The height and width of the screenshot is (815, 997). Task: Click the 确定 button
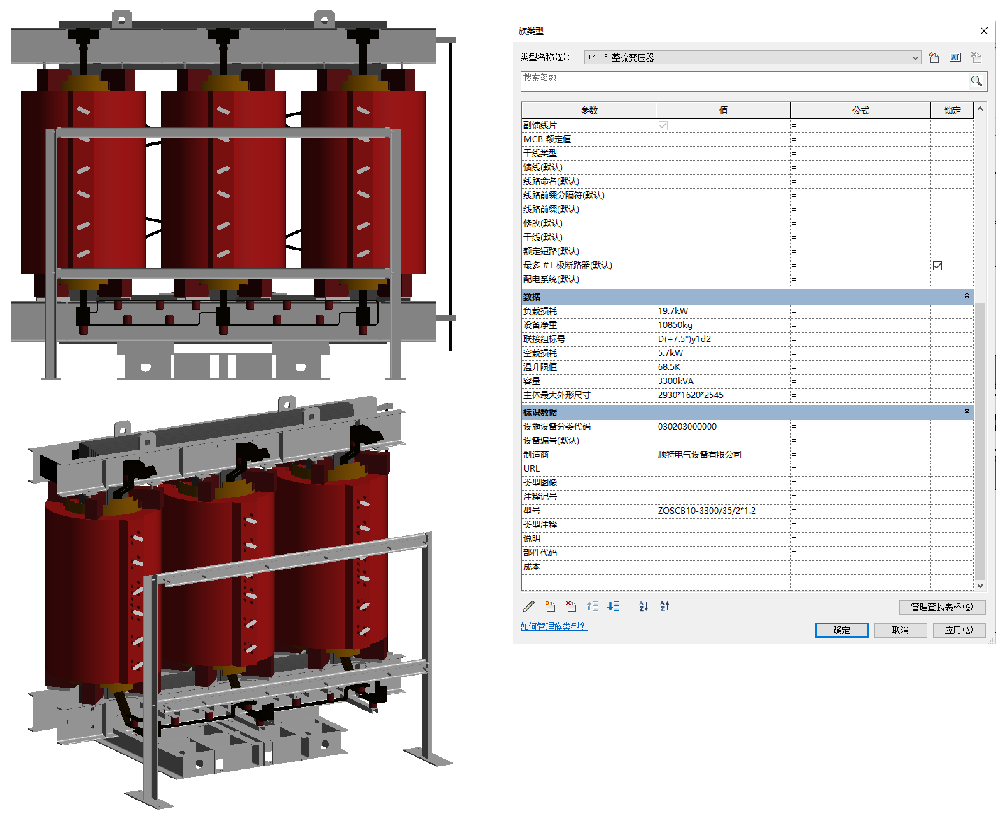pos(840,630)
